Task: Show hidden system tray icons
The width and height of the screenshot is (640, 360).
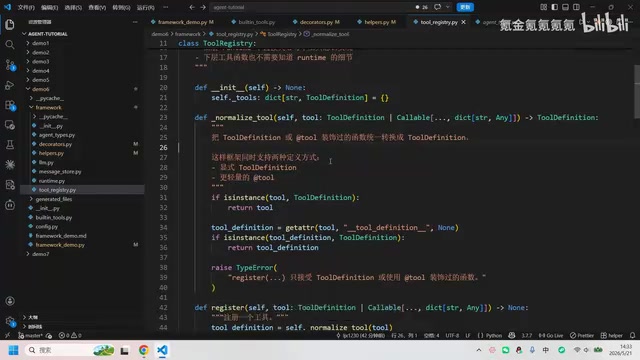Action: [479, 350]
